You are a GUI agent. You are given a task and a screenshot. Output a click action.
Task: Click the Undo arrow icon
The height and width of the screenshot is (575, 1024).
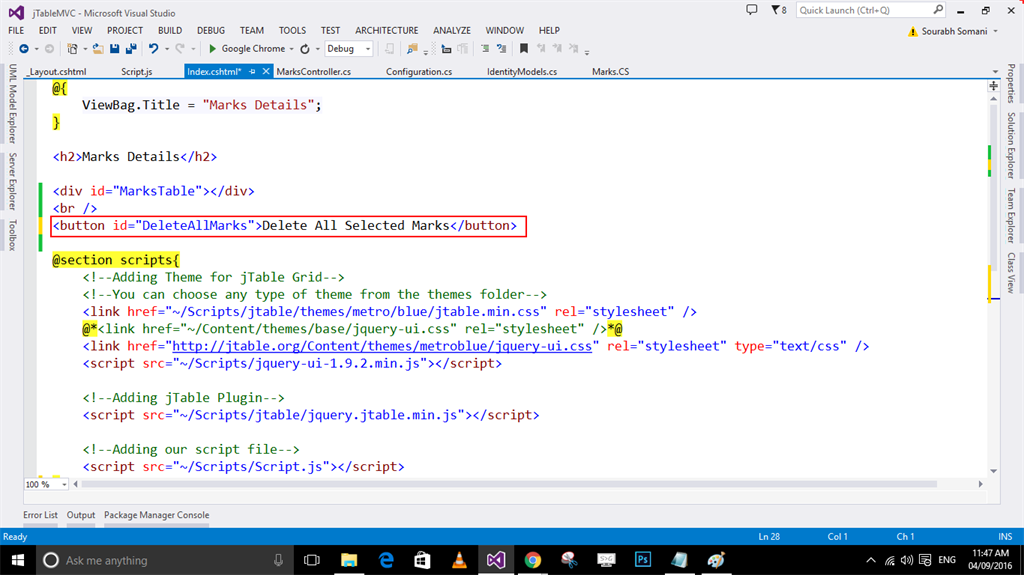pos(153,49)
